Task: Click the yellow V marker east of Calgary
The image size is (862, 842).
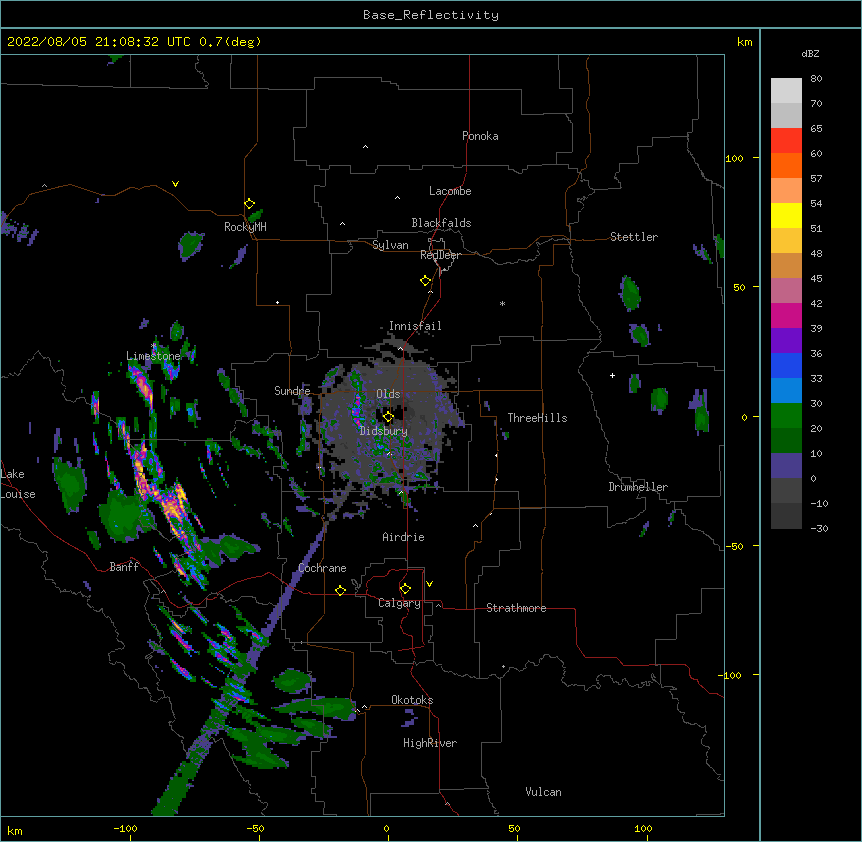Action: (x=429, y=584)
